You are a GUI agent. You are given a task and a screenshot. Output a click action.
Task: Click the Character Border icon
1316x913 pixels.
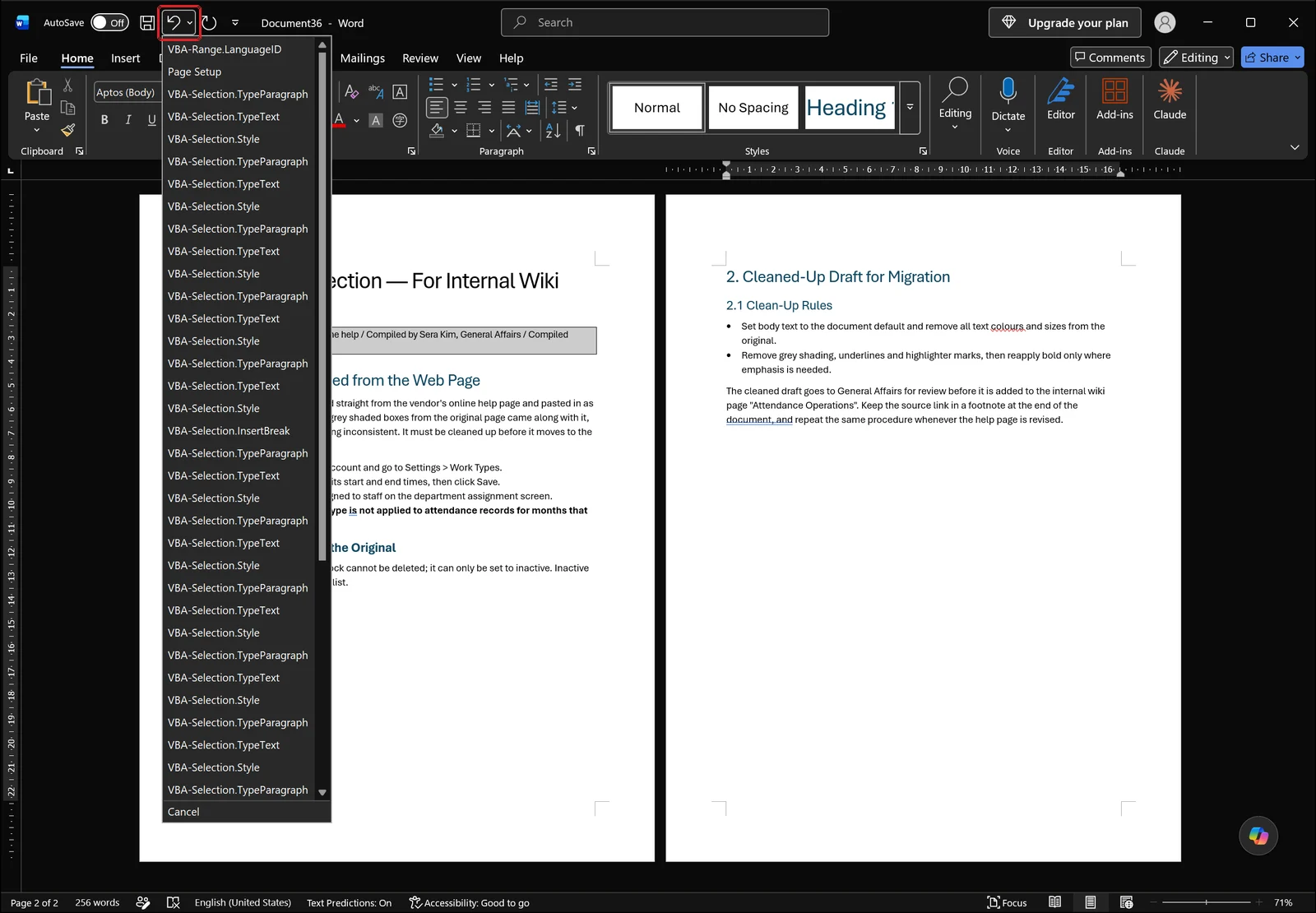pyautogui.click(x=400, y=91)
